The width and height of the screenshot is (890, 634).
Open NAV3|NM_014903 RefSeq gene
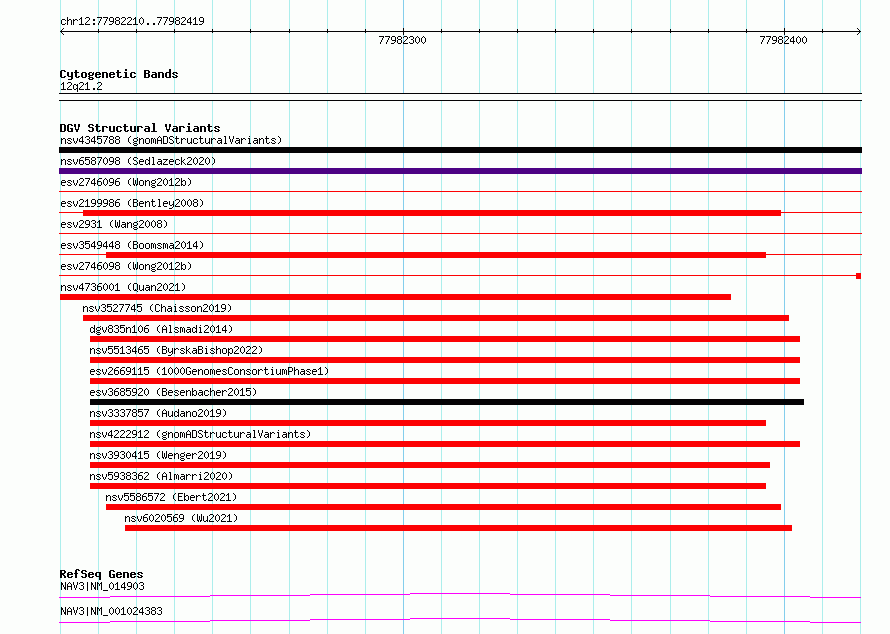click(102, 586)
